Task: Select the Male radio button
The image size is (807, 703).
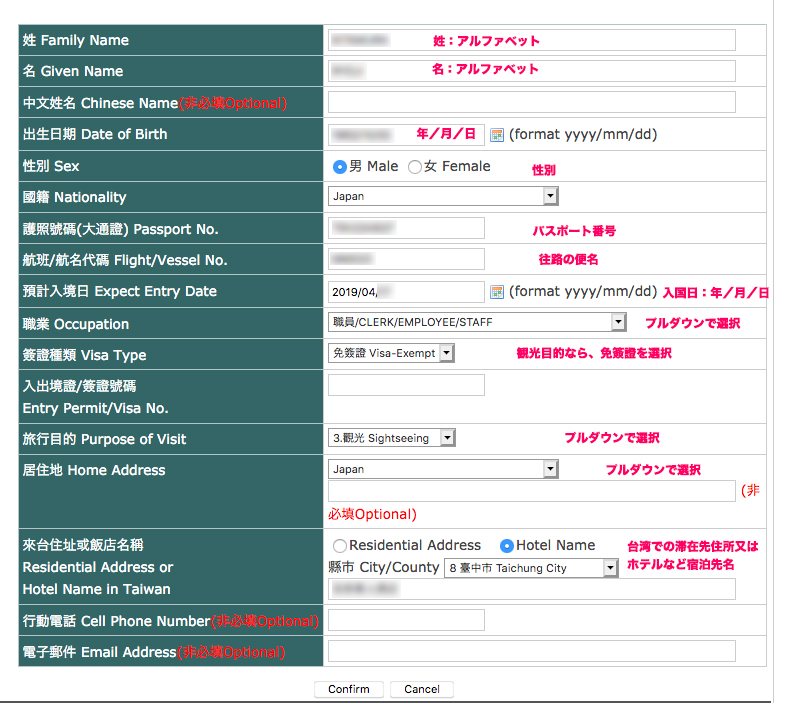Action: 339,167
